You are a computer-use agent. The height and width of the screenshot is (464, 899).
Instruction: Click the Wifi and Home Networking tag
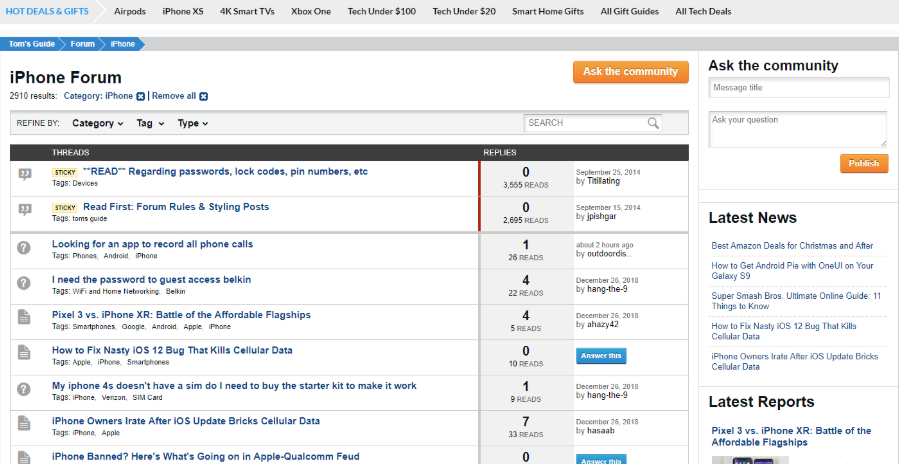tap(115, 291)
